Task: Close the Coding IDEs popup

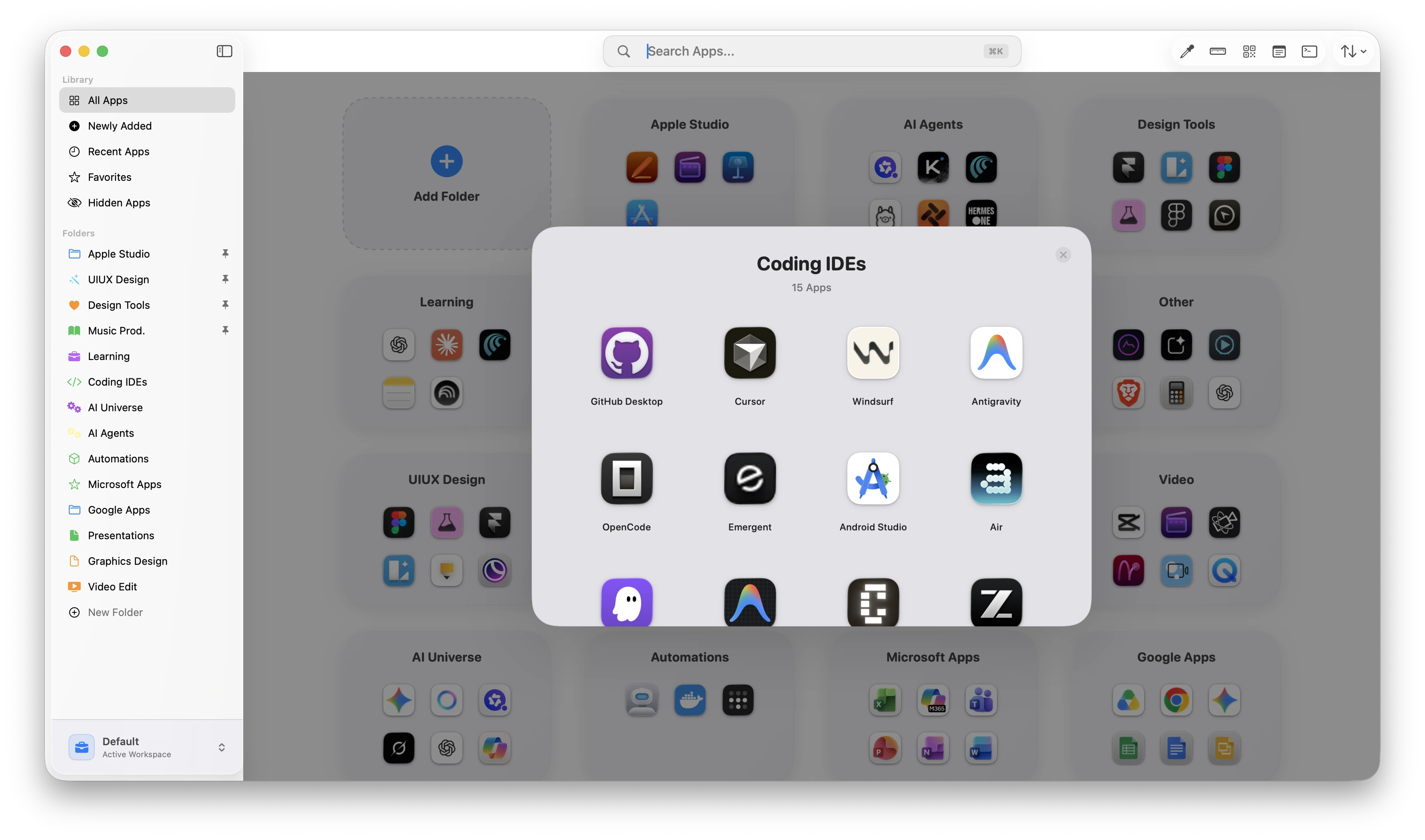Action: click(x=1063, y=255)
